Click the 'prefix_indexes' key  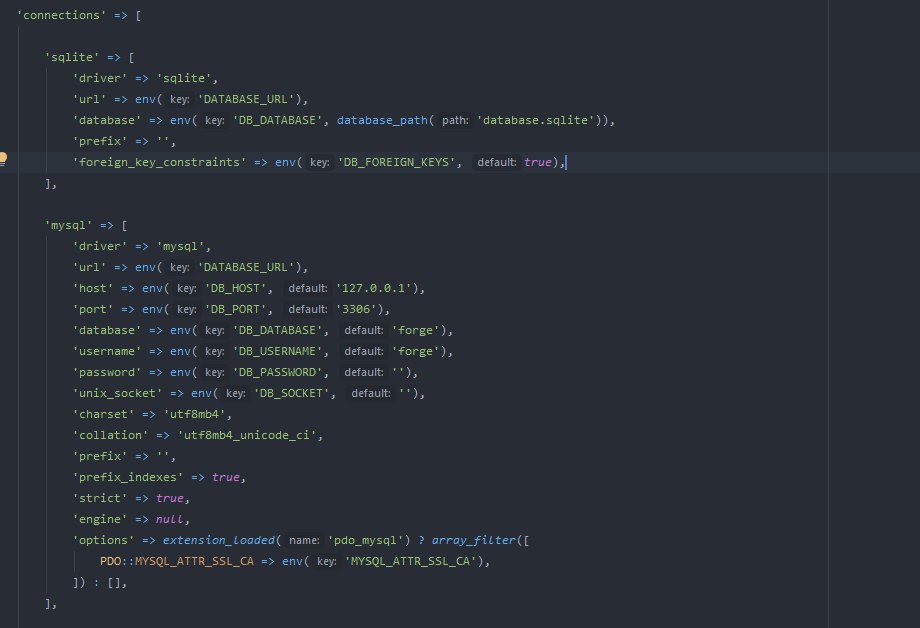point(128,477)
